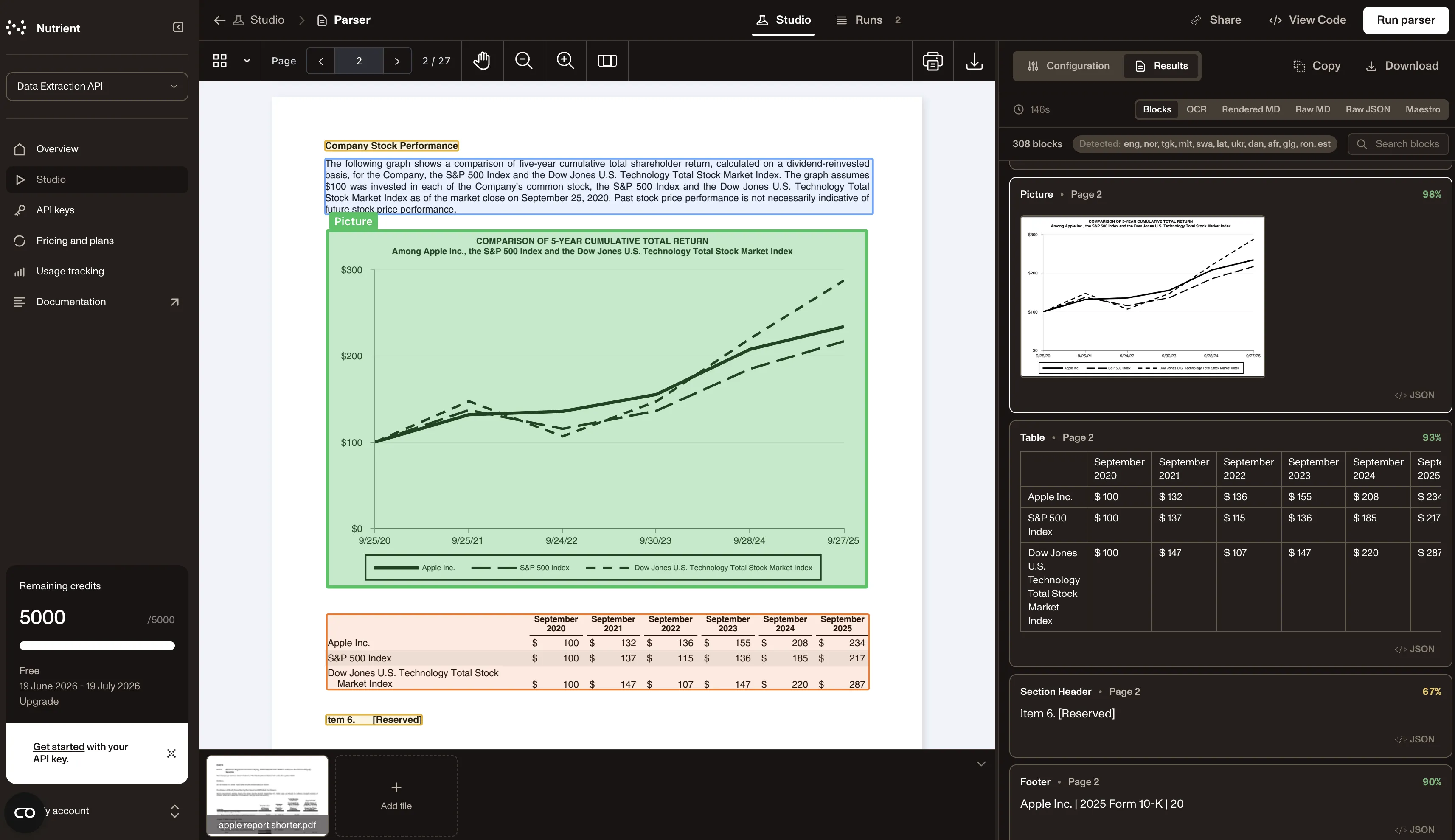Click the Run parser button

[x=1405, y=20]
